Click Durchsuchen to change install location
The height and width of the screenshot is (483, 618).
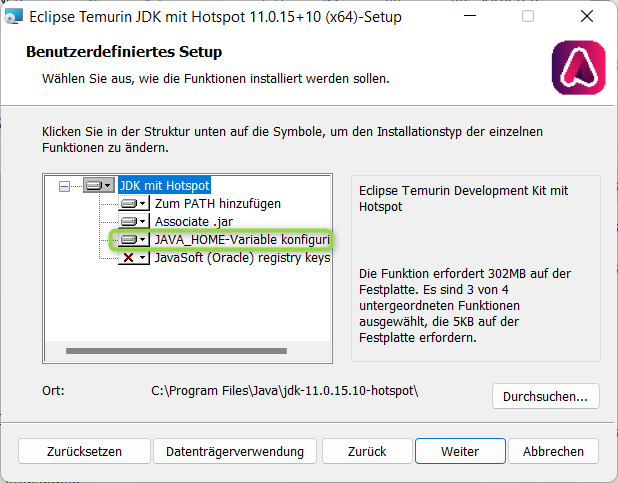coord(545,396)
